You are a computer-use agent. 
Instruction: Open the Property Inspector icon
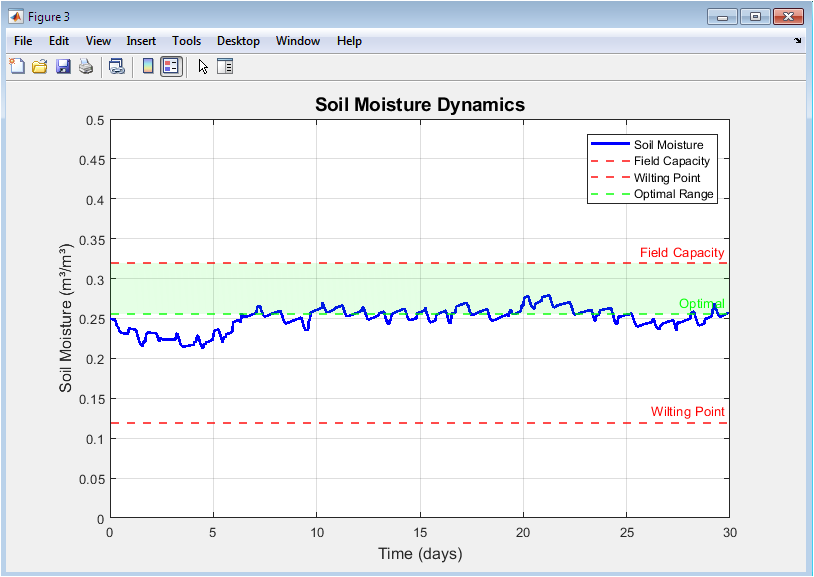225,67
